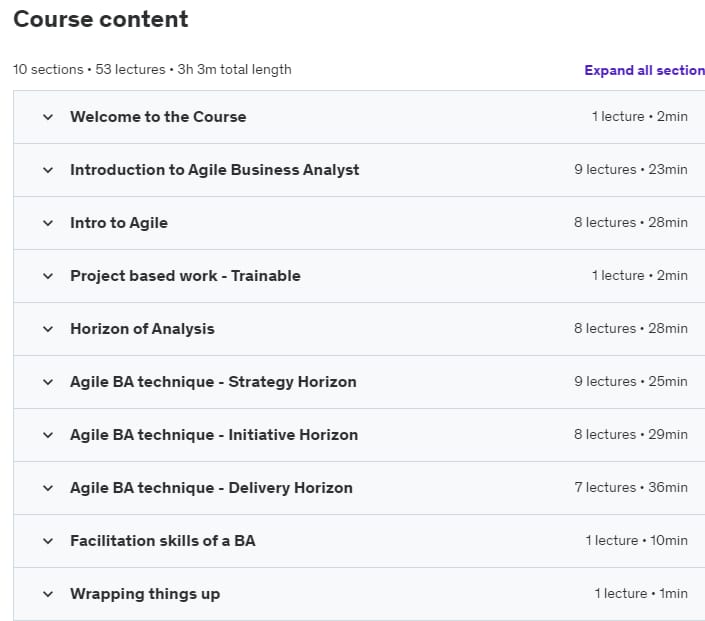Select Project based work - Trainable title
The width and height of the screenshot is (705, 621).
tap(185, 276)
